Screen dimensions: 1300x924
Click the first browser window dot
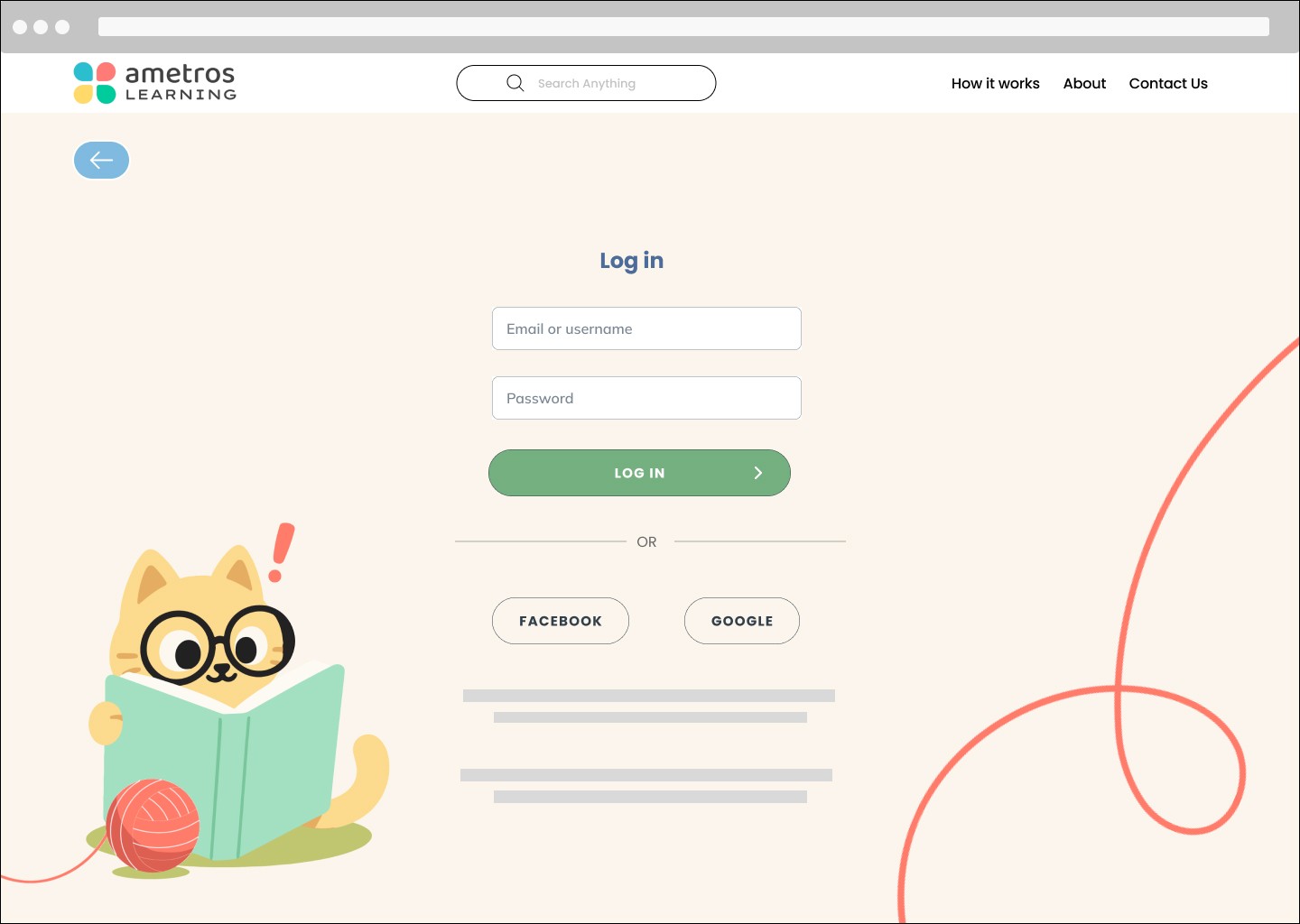pos(20,27)
